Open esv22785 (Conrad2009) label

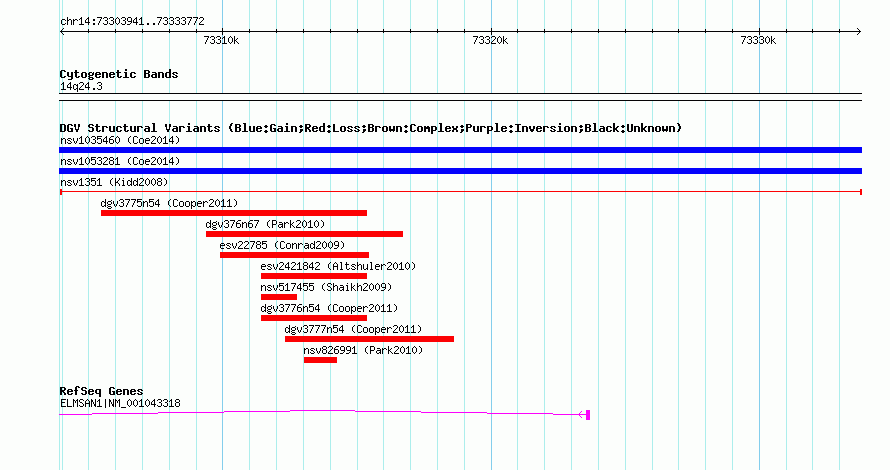[282, 245]
